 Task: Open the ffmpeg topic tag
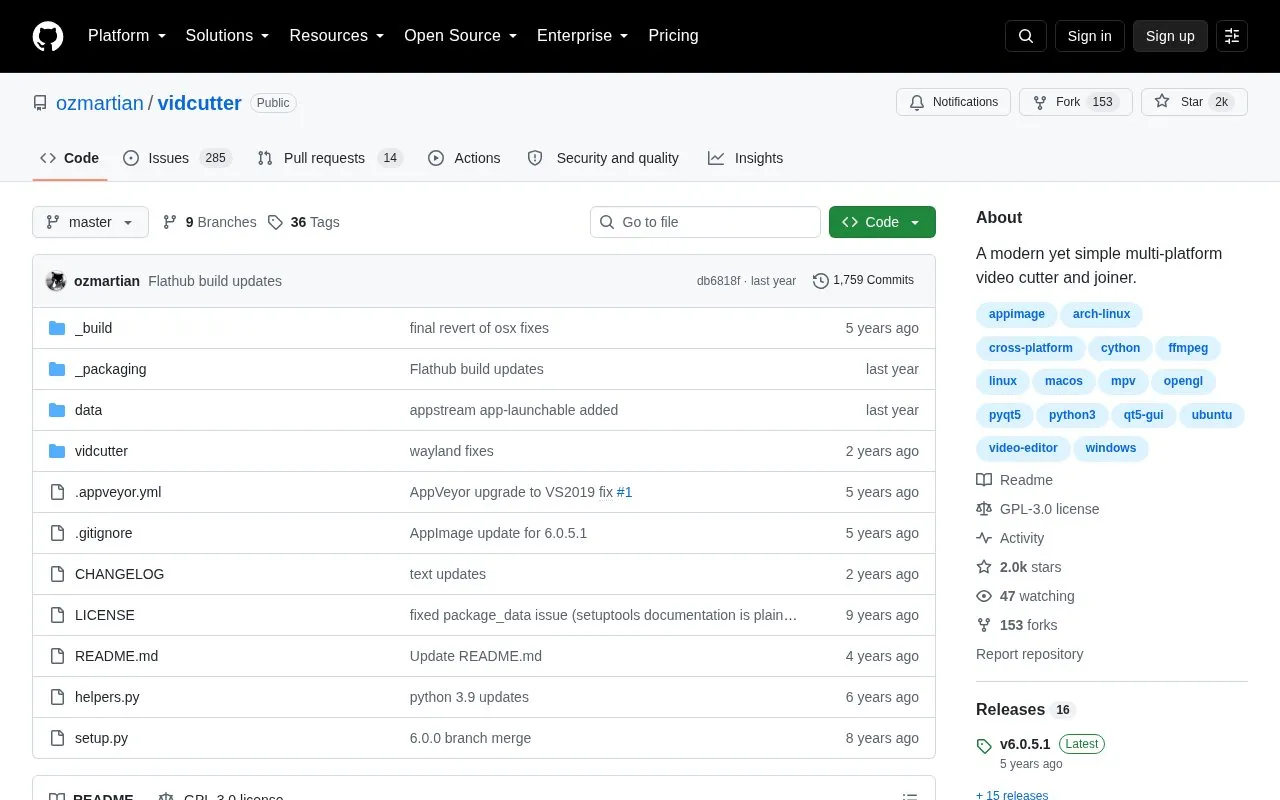click(x=1188, y=348)
